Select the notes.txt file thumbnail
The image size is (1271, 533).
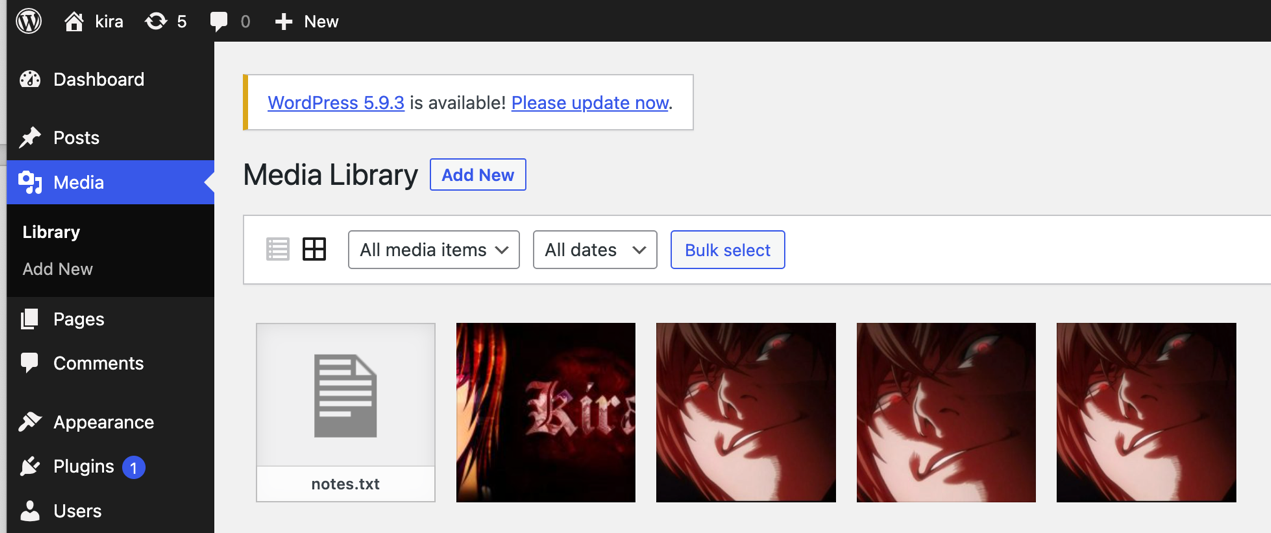coord(345,411)
